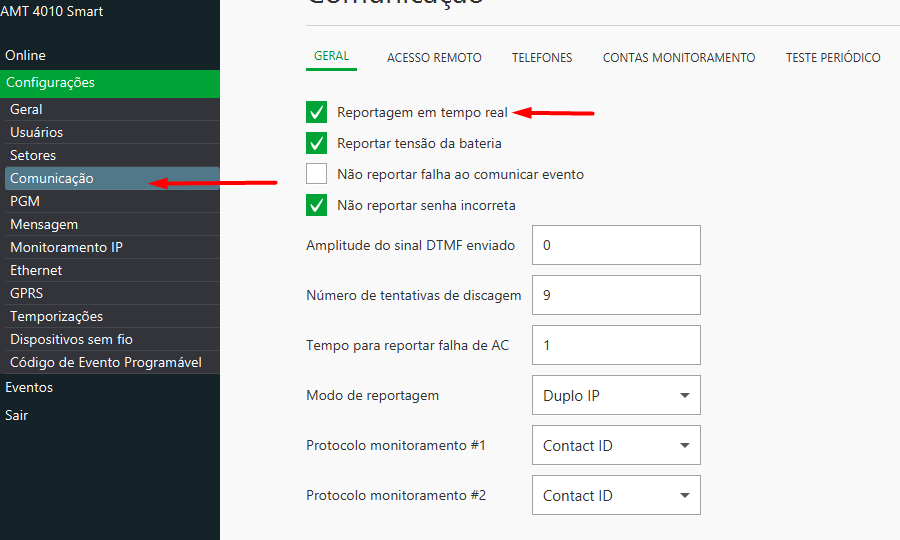Click 'Sair' to log out

(x=17, y=415)
